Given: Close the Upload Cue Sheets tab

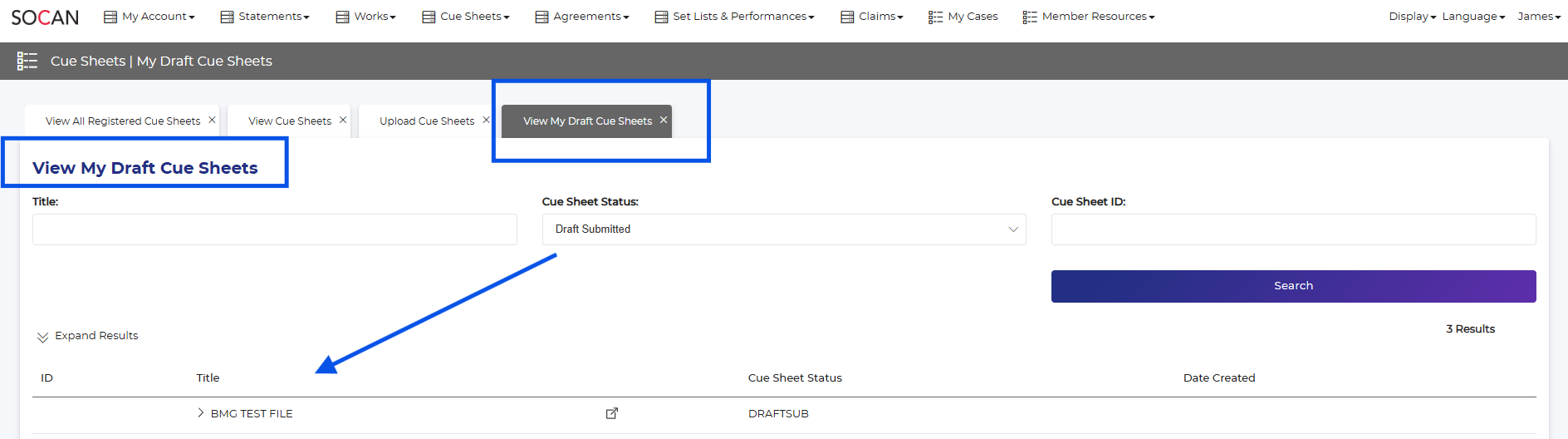Looking at the screenshot, I should (x=486, y=120).
